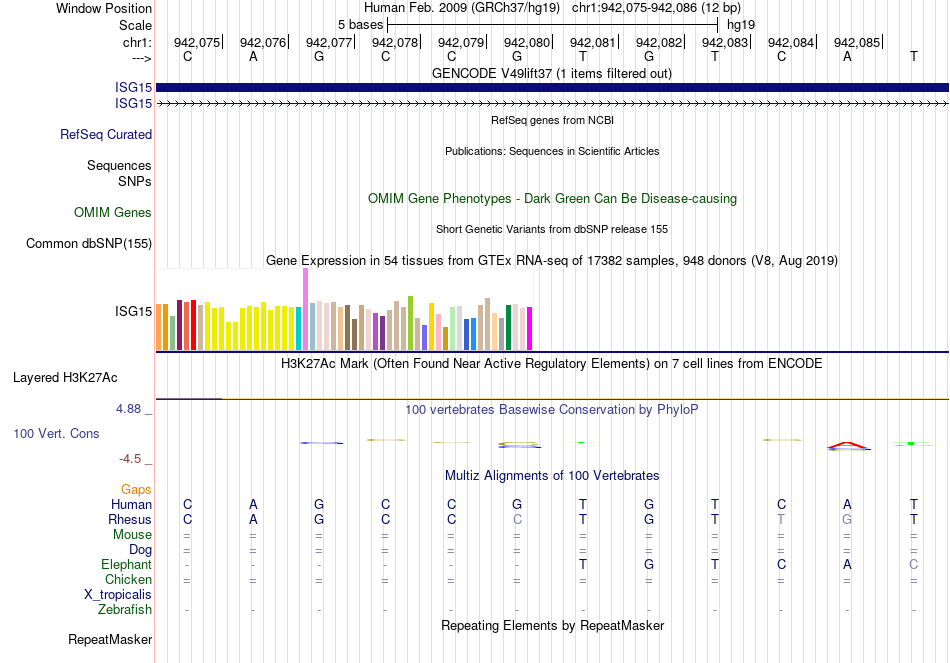
Task: Click the Dog species label
Action: tap(140, 550)
